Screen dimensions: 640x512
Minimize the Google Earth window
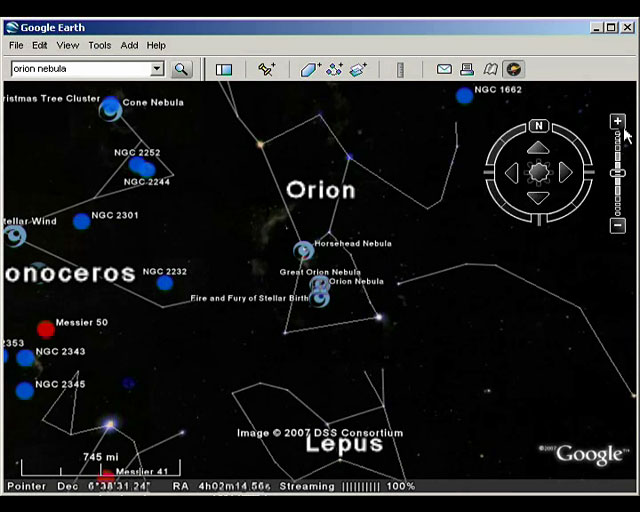click(x=597, y=28)
